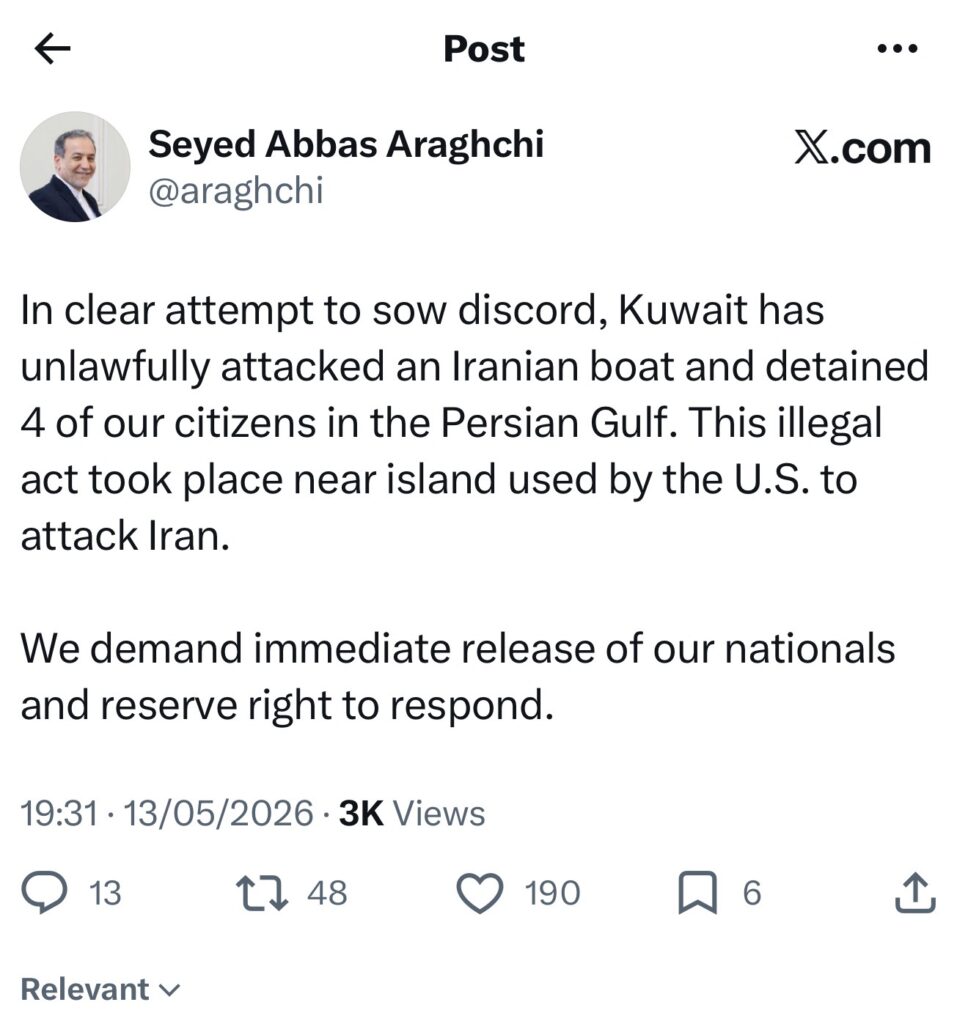The image size is (968, 1024).
Task: Open the 19:31 13/05/2026 timestamp
Action: pyautogui.click(x=167, y=813)
